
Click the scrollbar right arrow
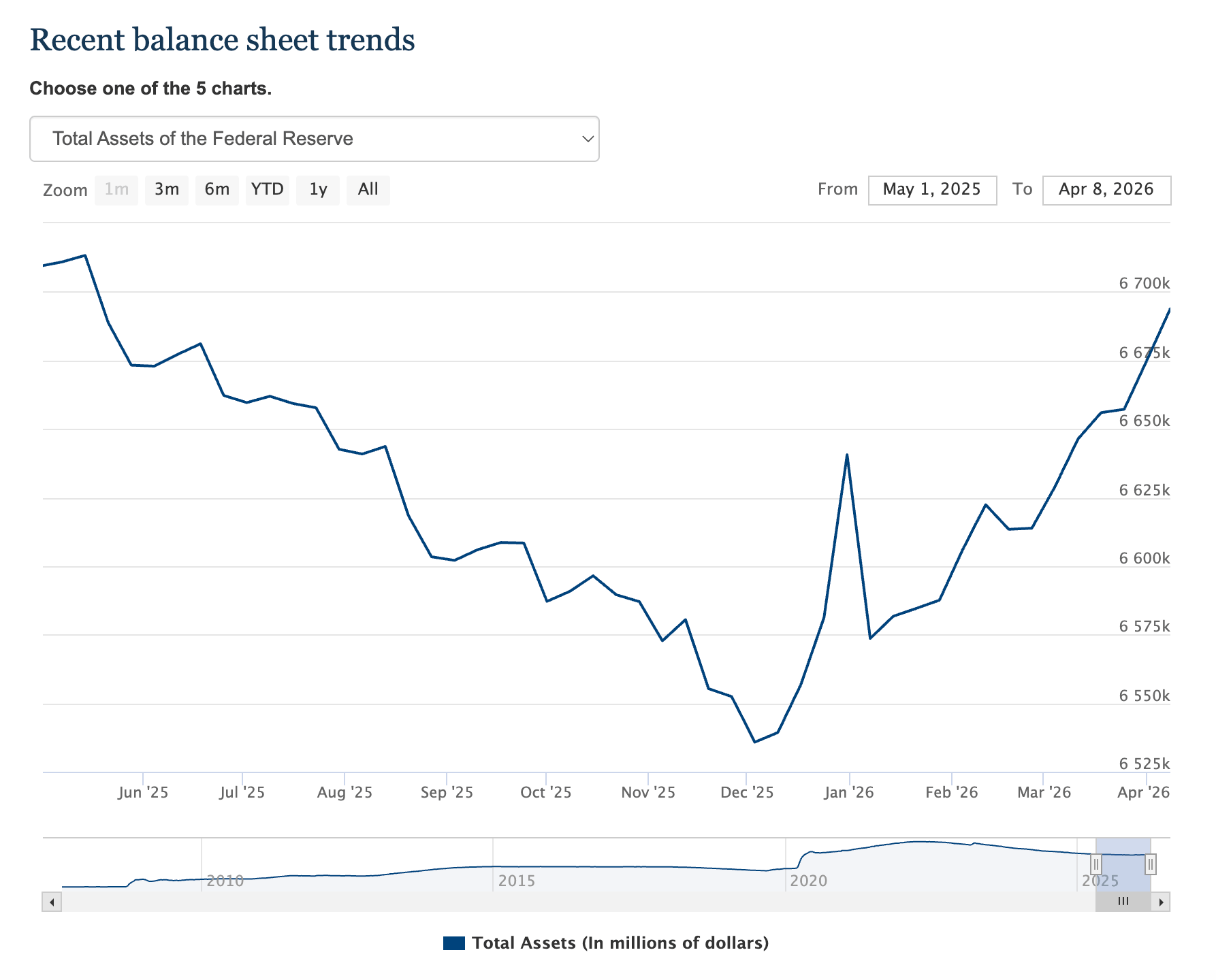pos(1161,902)
